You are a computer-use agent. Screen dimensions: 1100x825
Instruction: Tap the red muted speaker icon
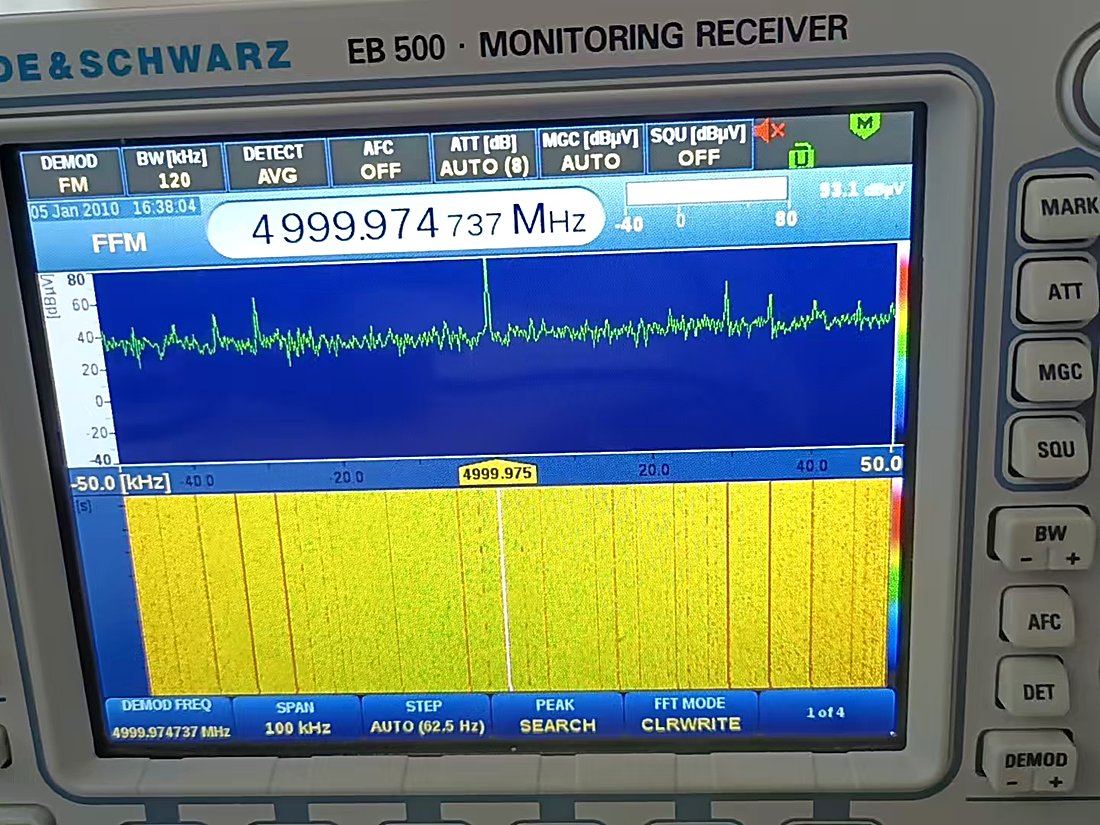[x=770, y=130]
